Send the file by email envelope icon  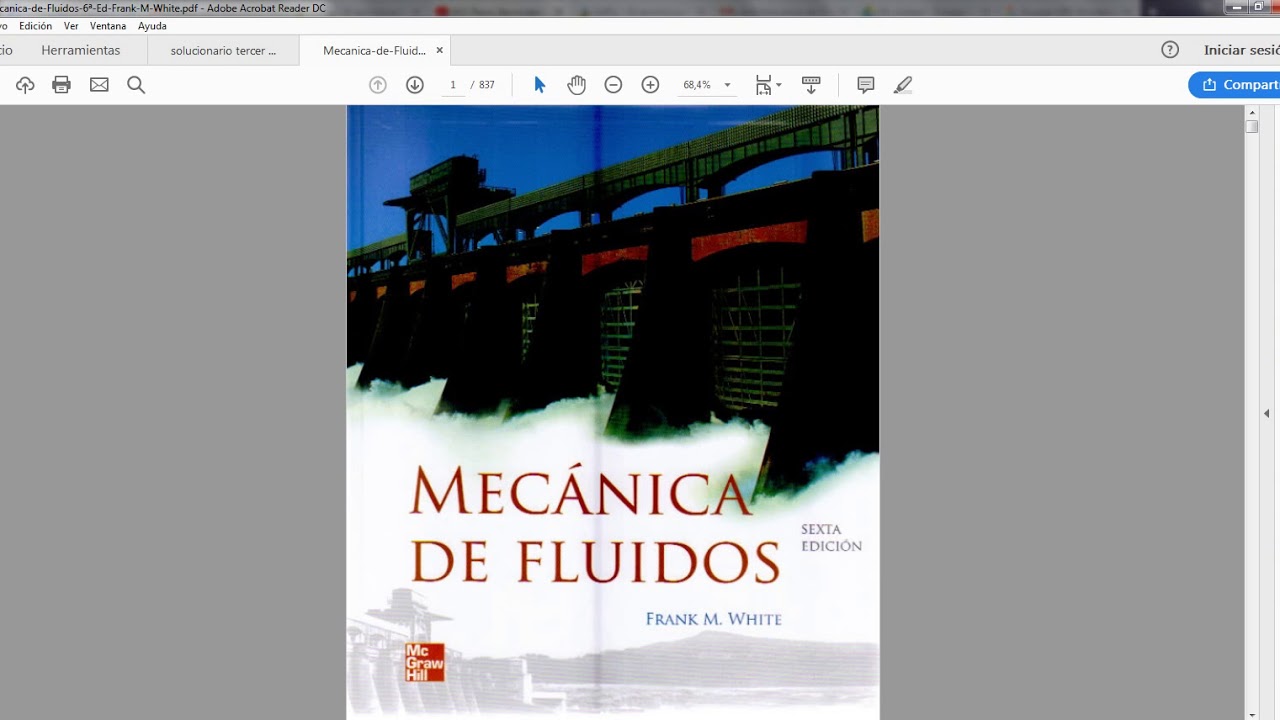(x=99, y=85)
